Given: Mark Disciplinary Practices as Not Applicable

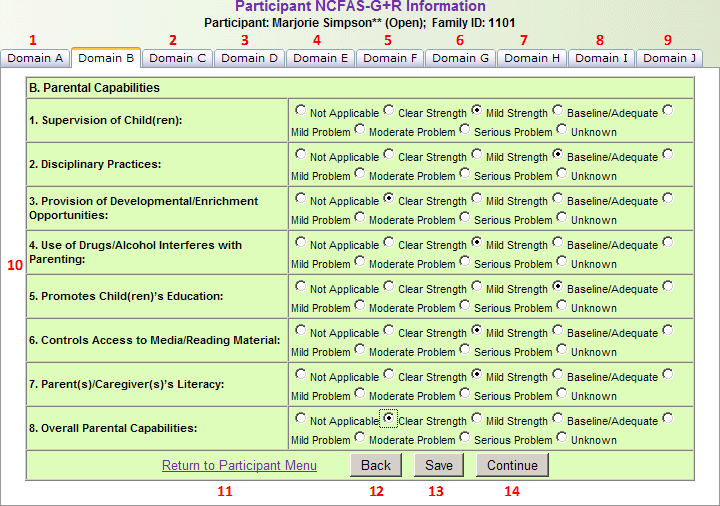Looking at the screenshot, I should point(300,155).
